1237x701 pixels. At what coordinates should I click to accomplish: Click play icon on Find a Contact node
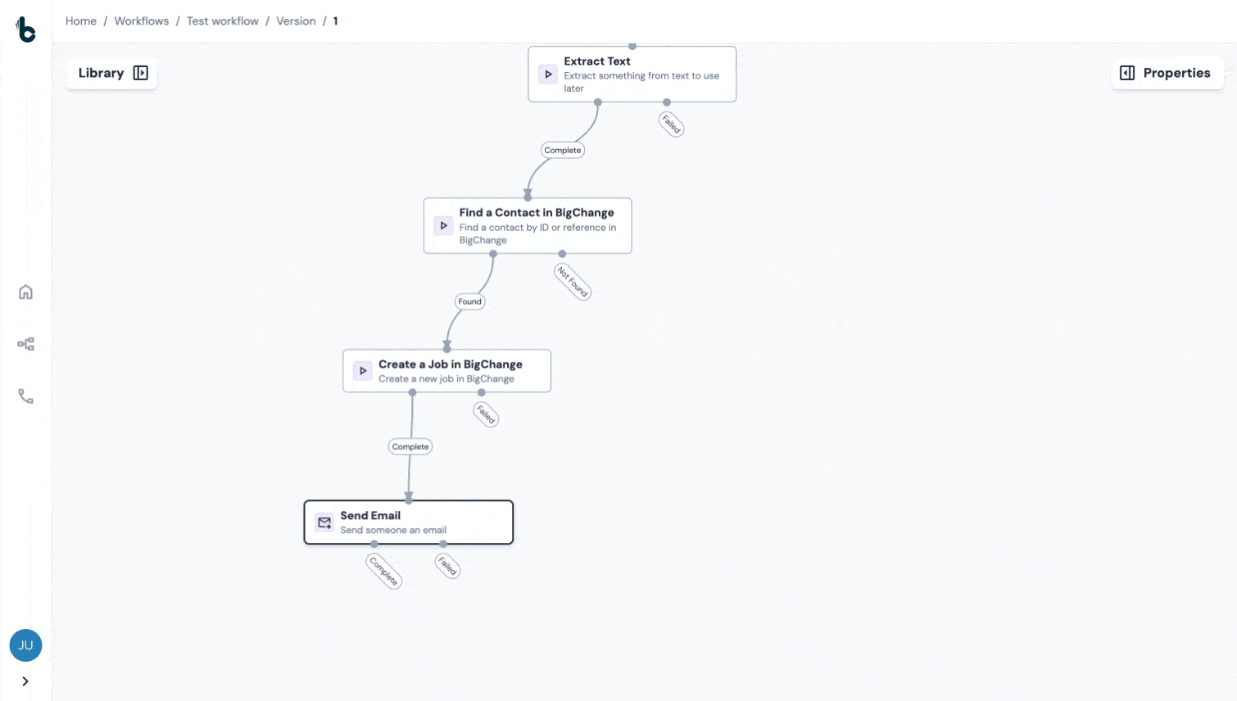443,226
